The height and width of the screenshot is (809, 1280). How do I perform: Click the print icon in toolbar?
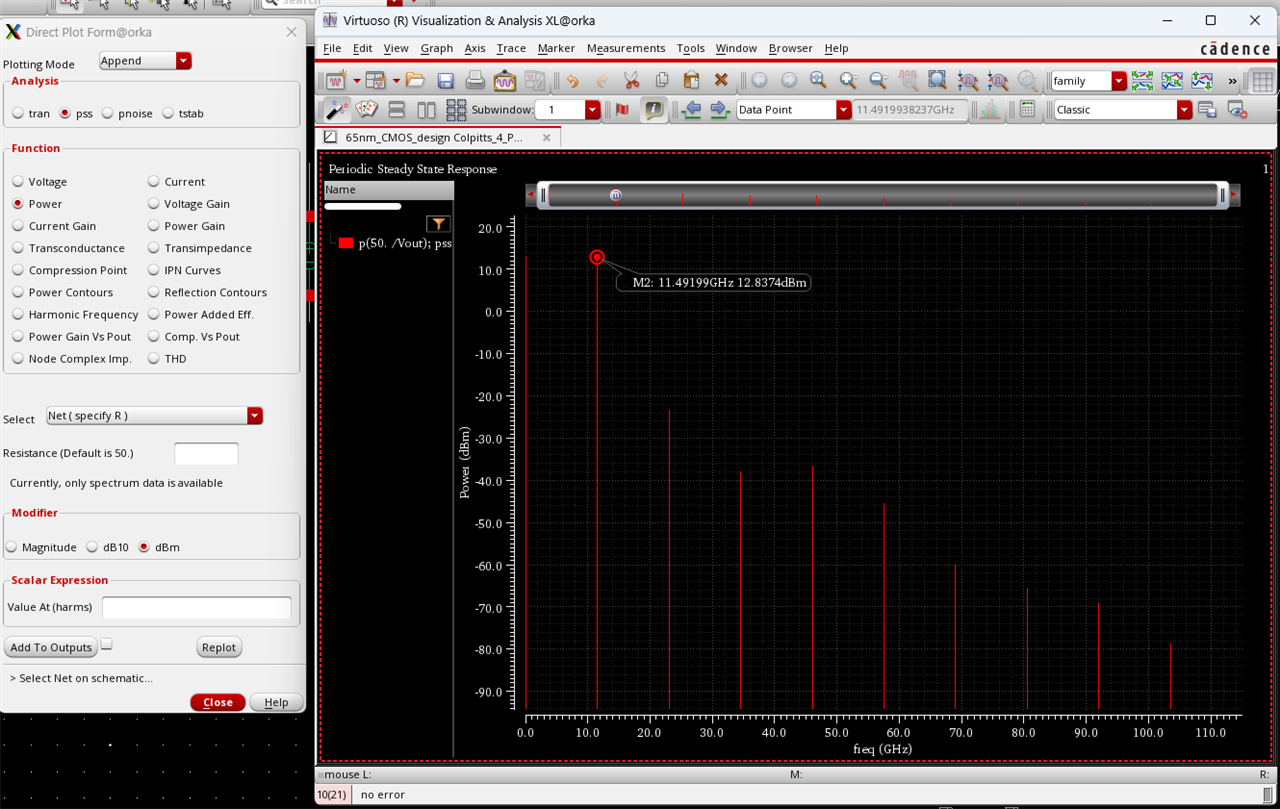pyautogui.click(x=475, y=81)
